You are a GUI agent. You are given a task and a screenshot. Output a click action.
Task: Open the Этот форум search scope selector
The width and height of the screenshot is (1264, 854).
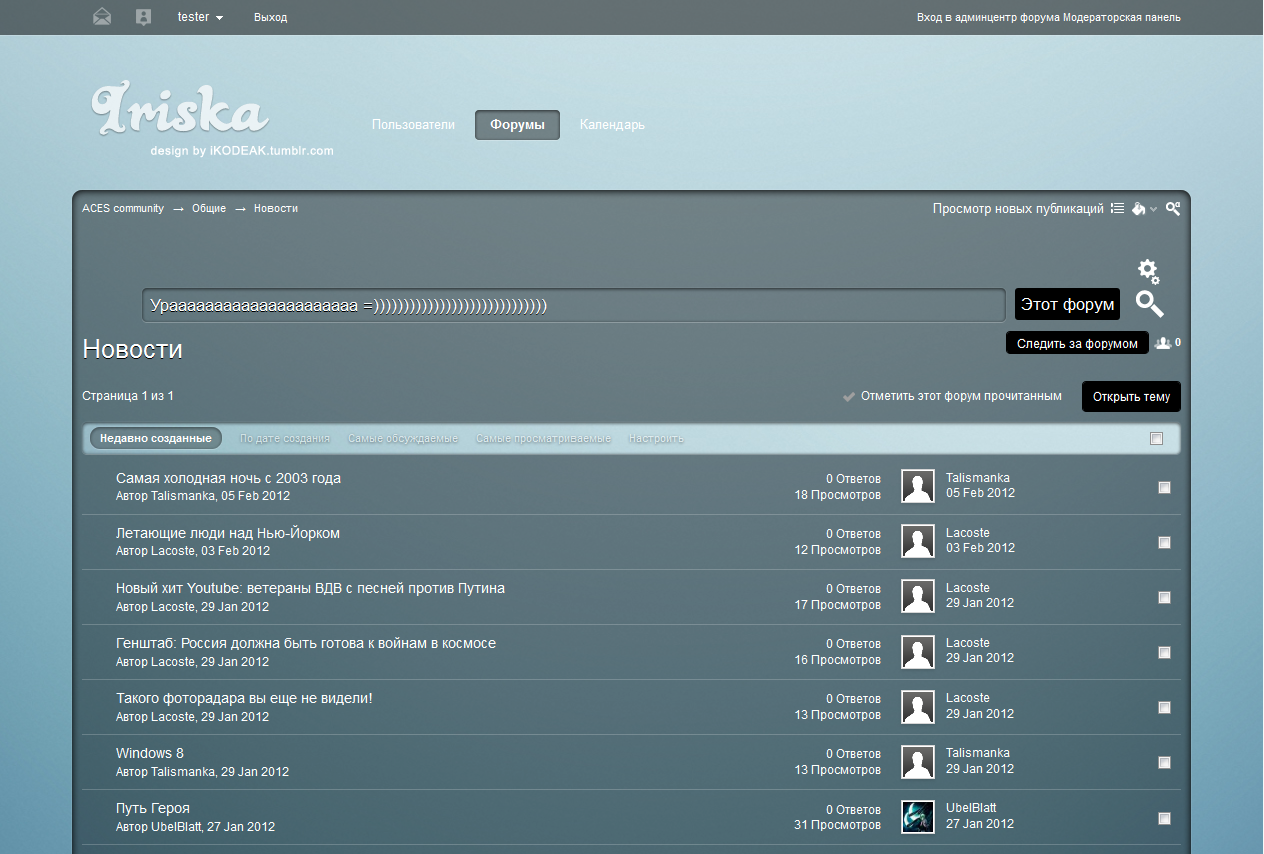click(x=1067, y=304)
